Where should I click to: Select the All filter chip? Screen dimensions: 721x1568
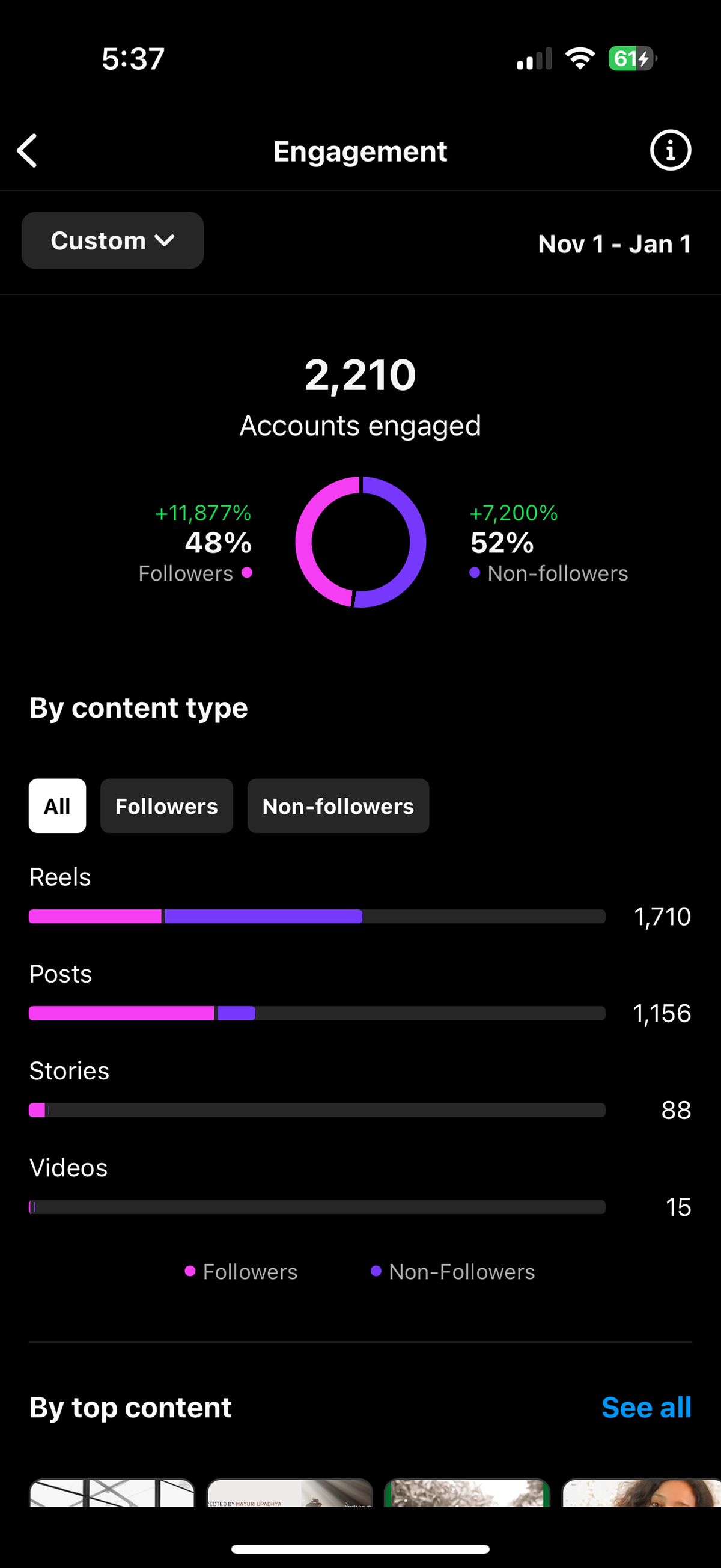[57, 806]
